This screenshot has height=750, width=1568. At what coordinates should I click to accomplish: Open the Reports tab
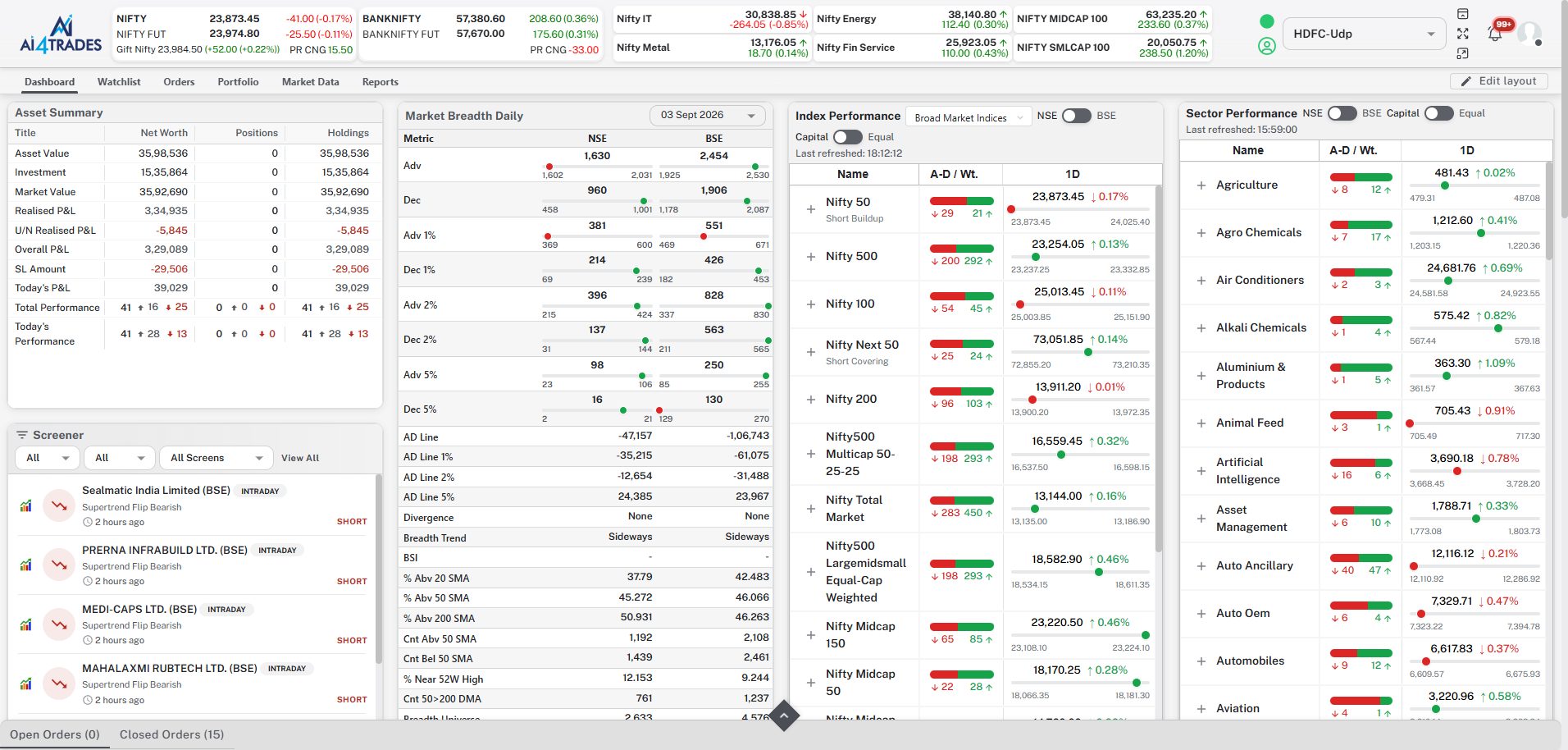tap(380, 82)
